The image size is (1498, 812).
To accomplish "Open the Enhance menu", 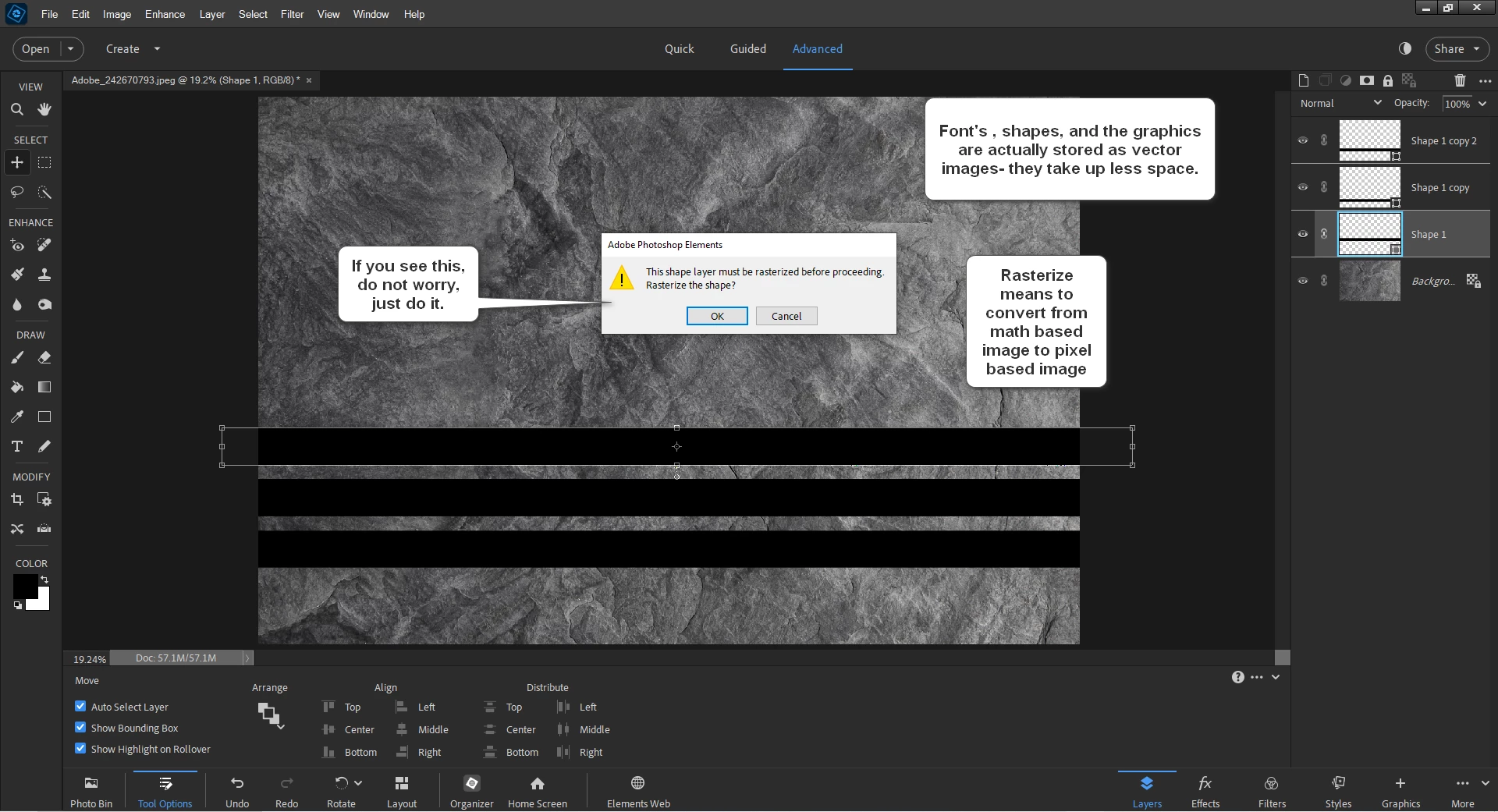I will click(x=165, y=14).
